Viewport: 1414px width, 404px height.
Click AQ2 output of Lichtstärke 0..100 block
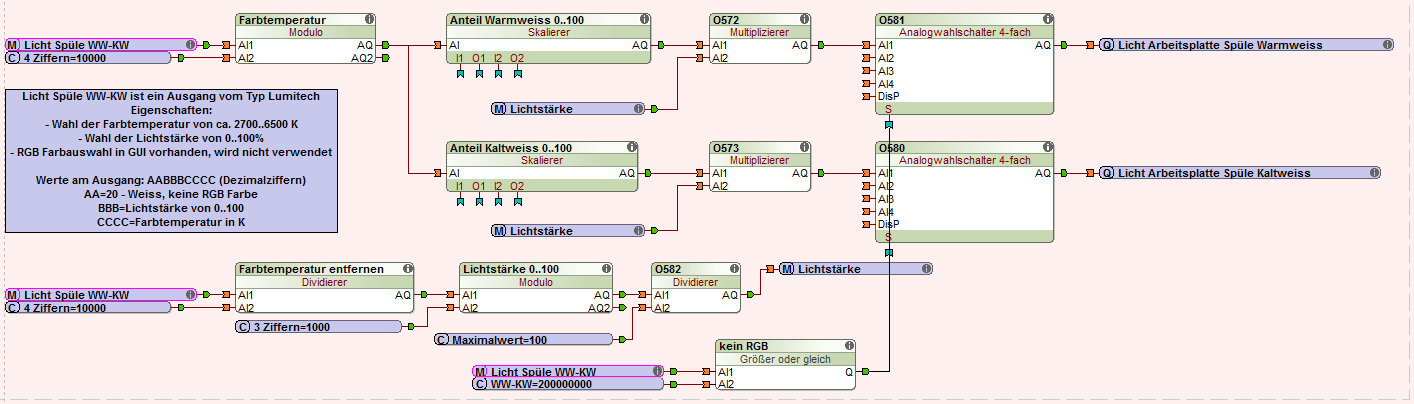pyautogui.click(x=620, y=308)
